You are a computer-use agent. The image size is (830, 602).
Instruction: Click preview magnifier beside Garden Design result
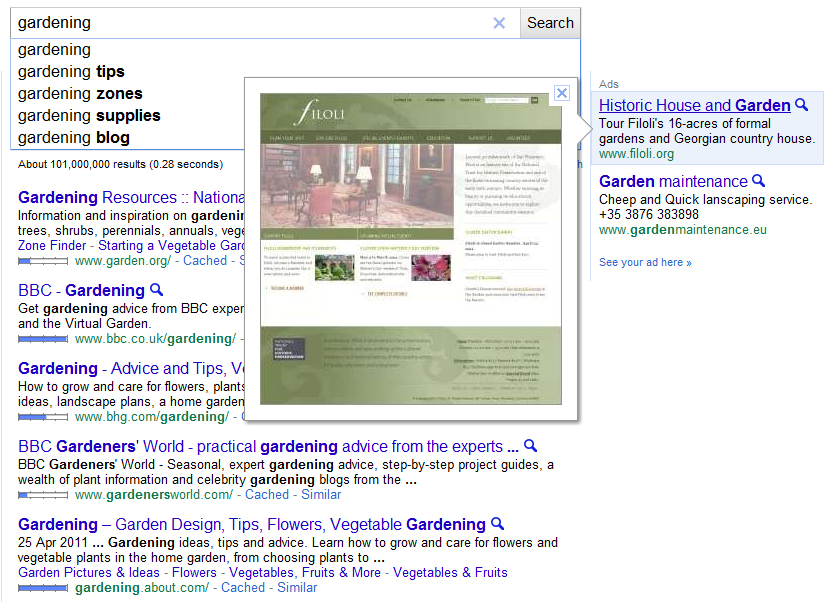(x=497, y=524)
